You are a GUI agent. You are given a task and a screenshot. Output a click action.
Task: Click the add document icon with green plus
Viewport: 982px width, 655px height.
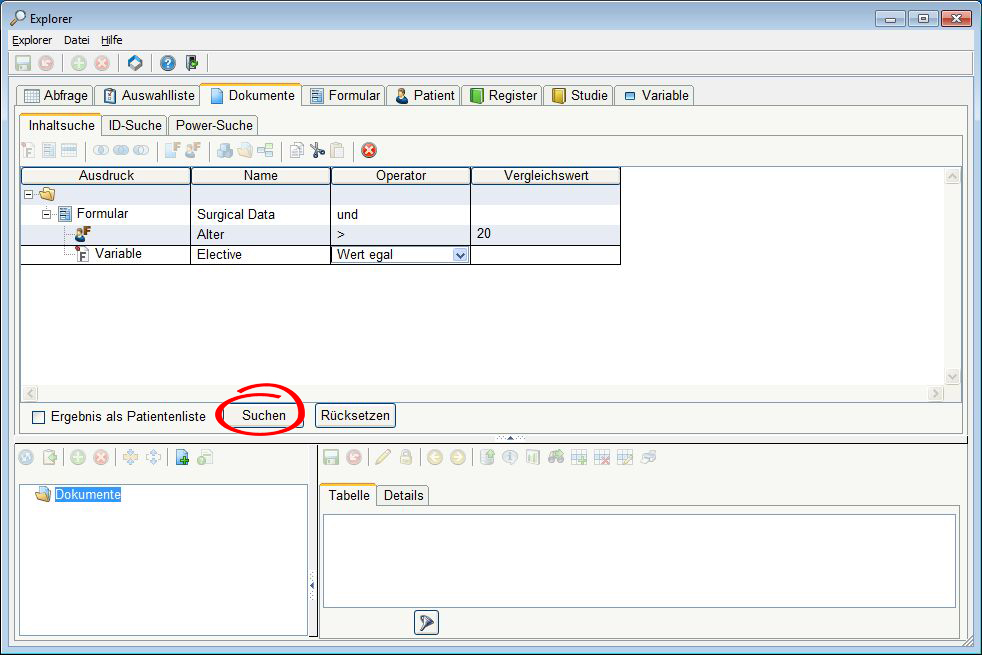click(182, 457)
